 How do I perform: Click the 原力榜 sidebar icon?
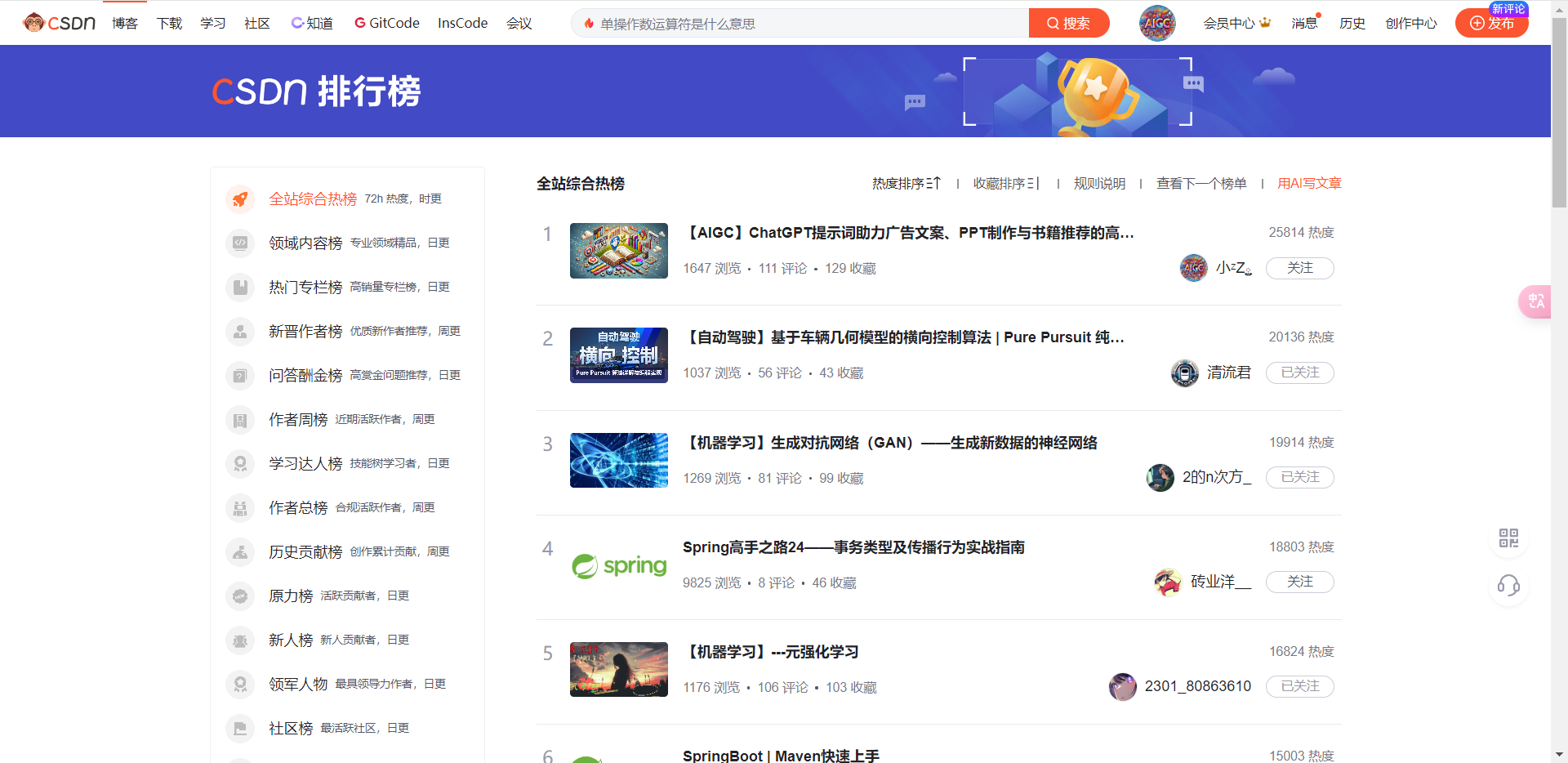pyautogui.click(x=240, y=596)
